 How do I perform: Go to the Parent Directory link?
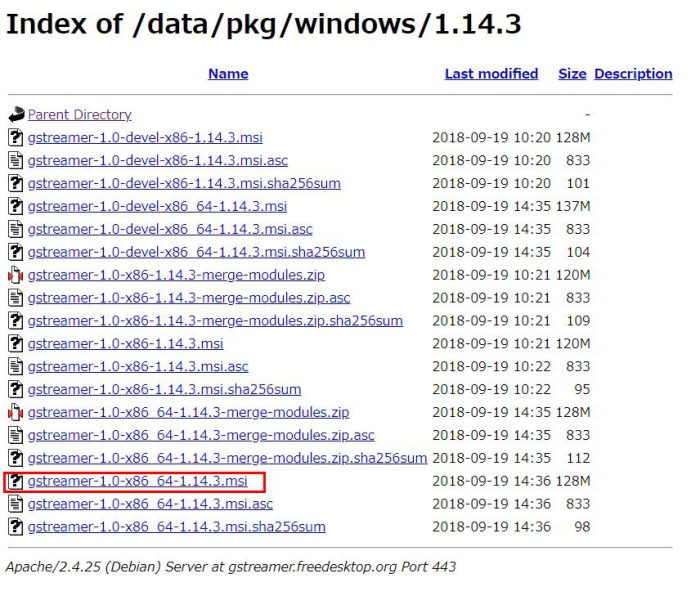(79, 115)
